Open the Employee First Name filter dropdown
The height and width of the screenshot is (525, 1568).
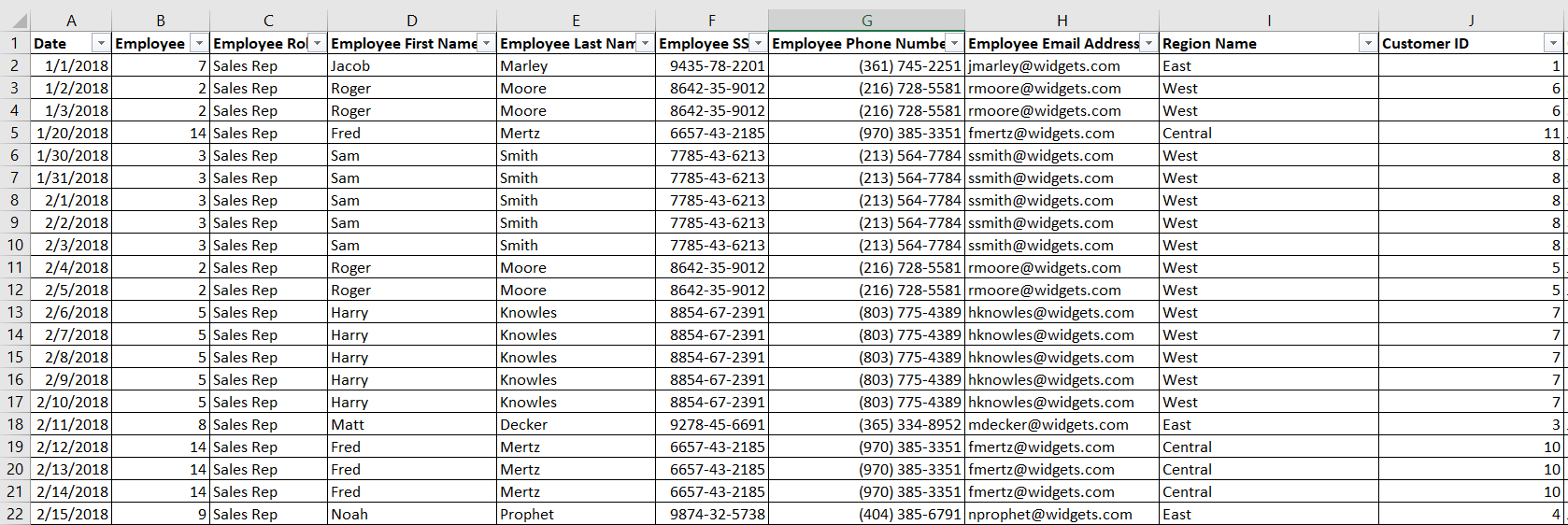coord(486,44)
